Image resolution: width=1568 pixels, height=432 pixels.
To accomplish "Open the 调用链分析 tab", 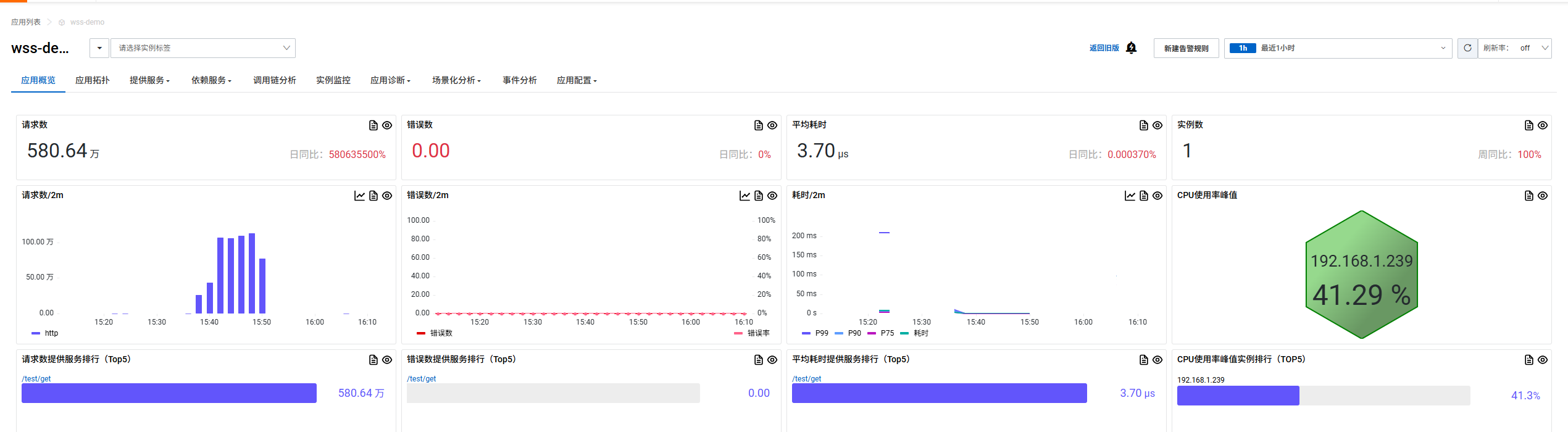I will pyautogui.click(x=274, y=80).
